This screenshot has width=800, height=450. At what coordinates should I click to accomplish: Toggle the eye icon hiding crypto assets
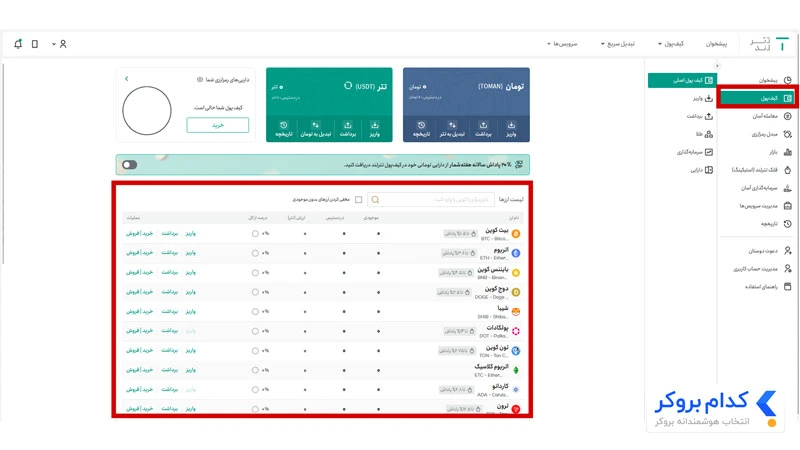(200, 80)
